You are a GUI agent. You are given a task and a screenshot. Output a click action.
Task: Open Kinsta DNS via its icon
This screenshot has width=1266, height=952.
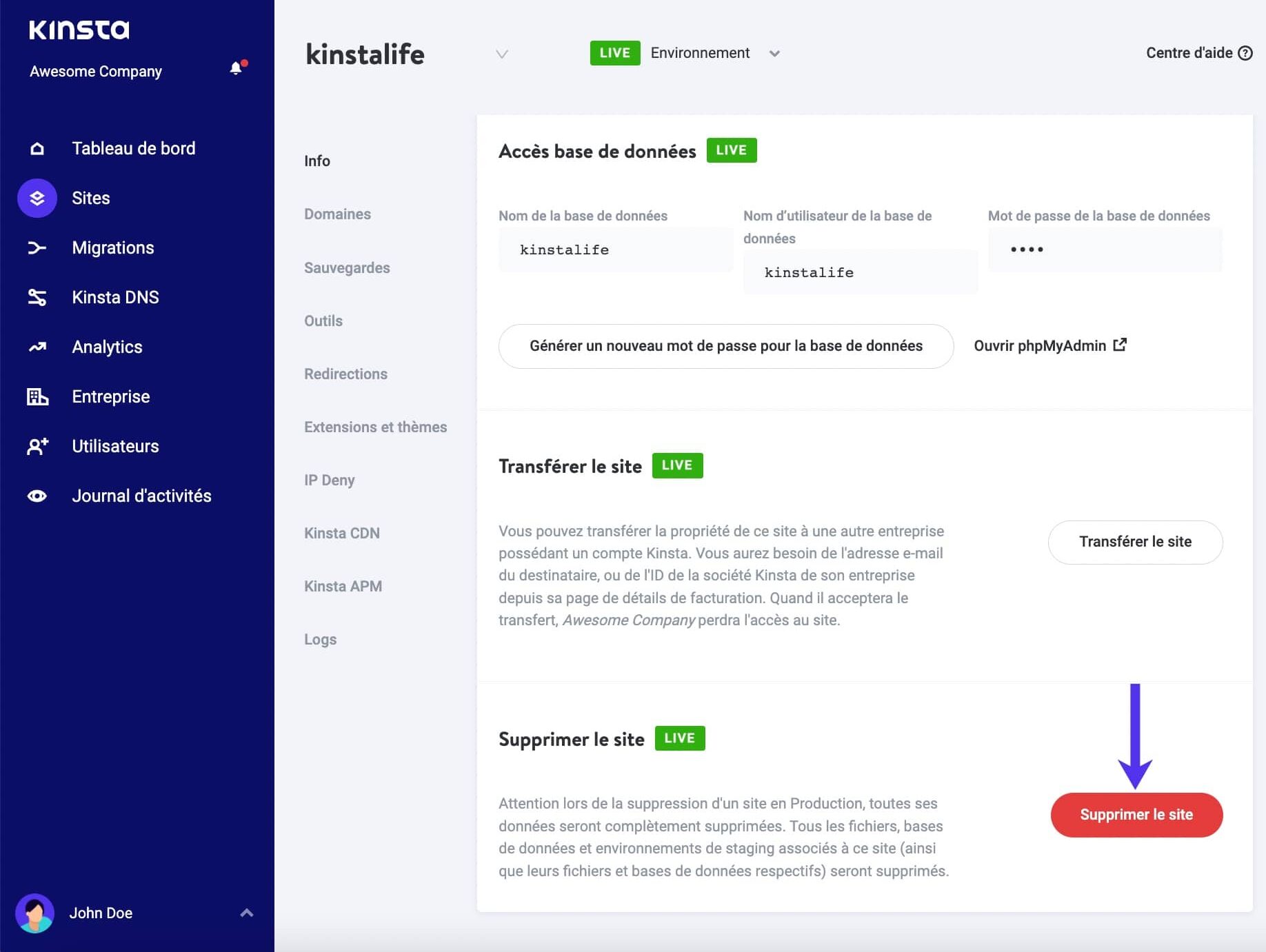point(37,297)
